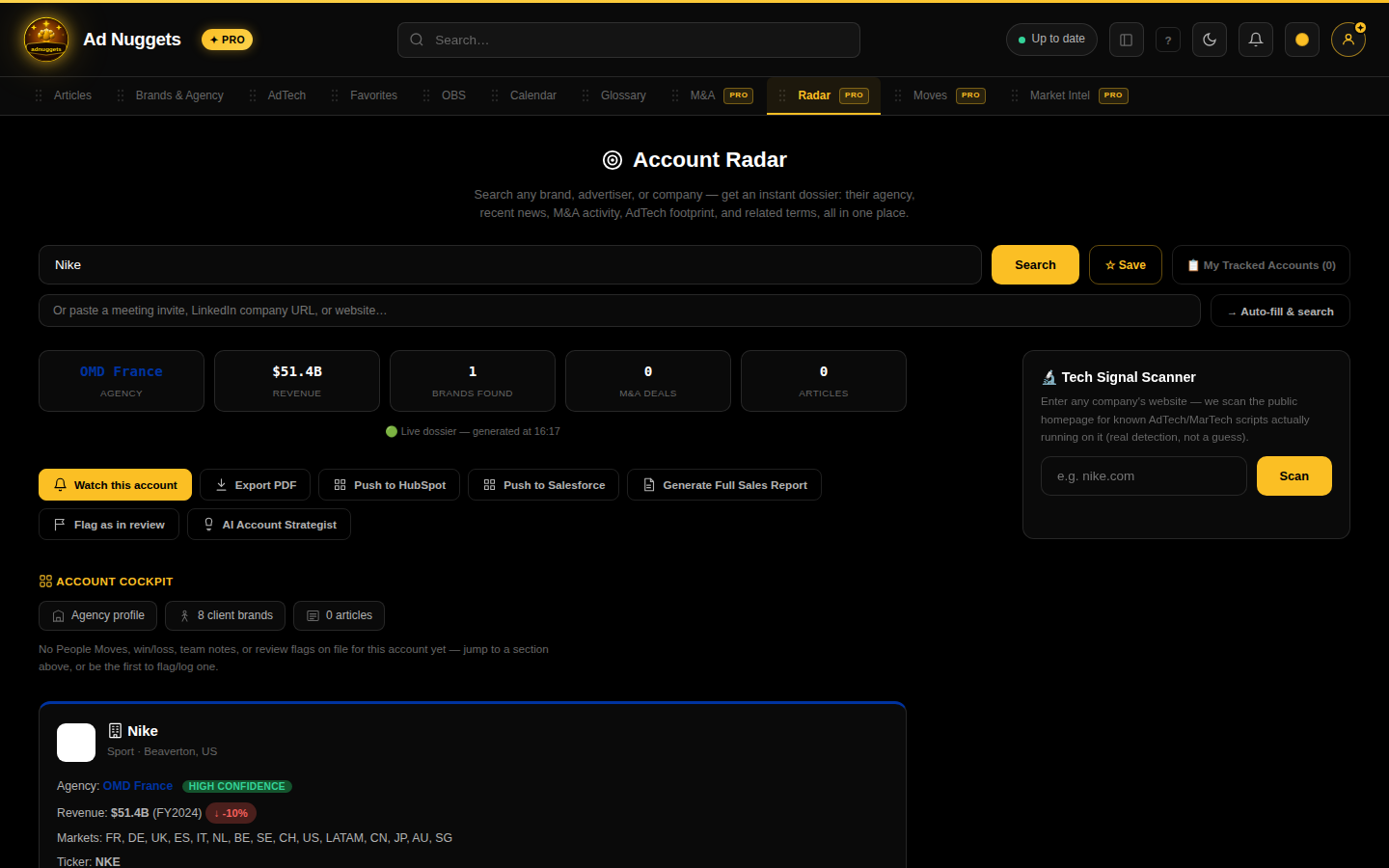Click the Articles count stat card
Screen dimensions: 1389x868
coord(824,381)
